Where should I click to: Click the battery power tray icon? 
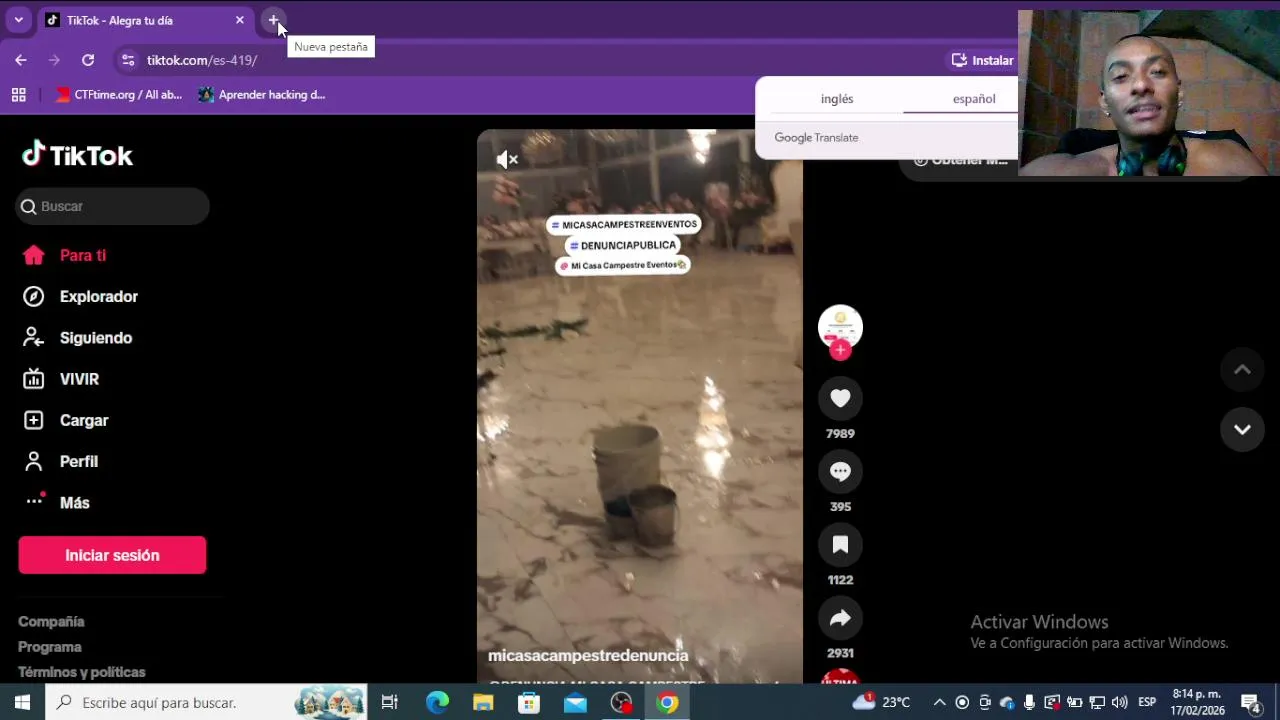[x=1075, y=702]
